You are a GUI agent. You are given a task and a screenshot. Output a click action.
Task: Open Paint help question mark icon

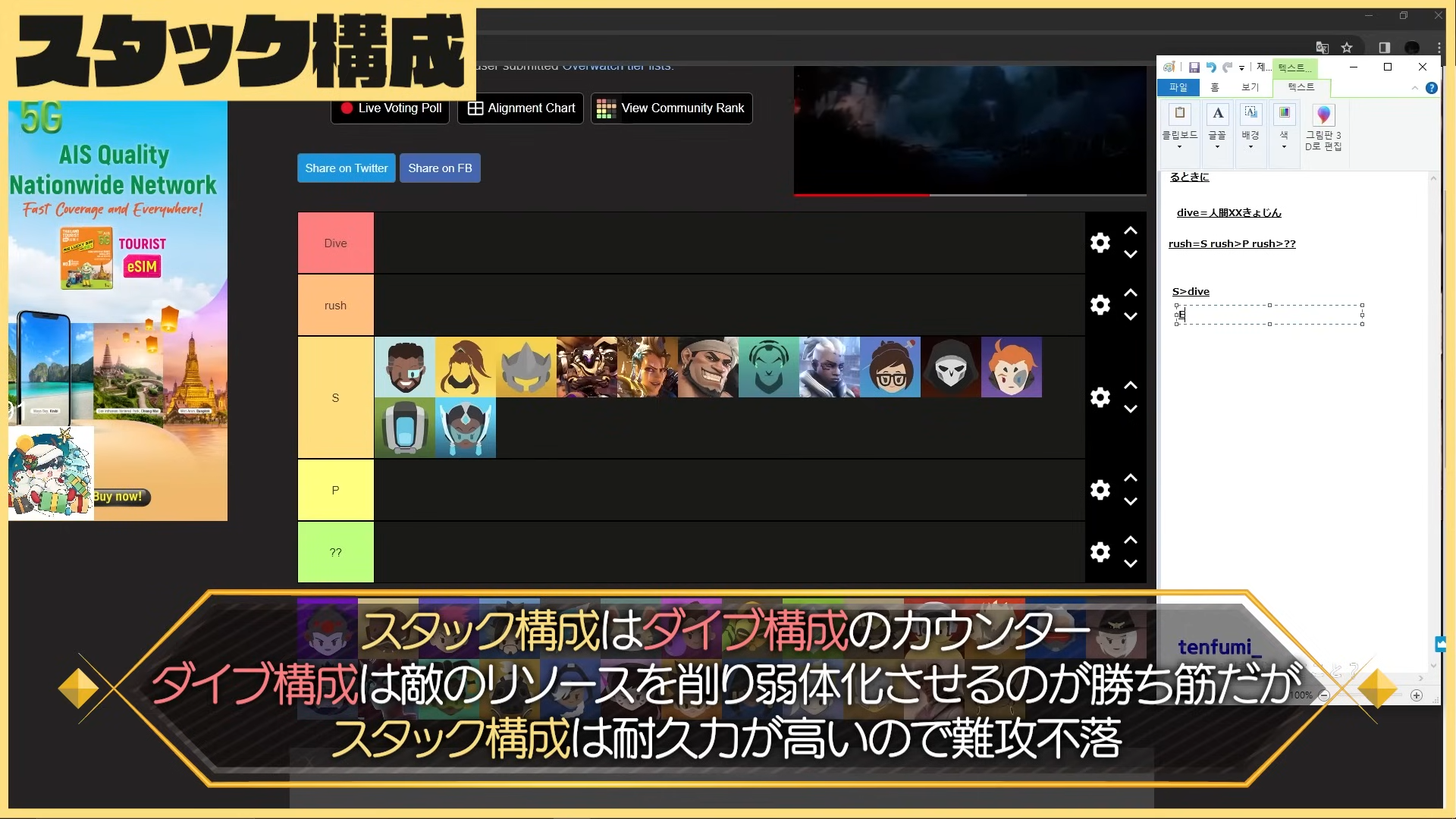pos(1432,88)
